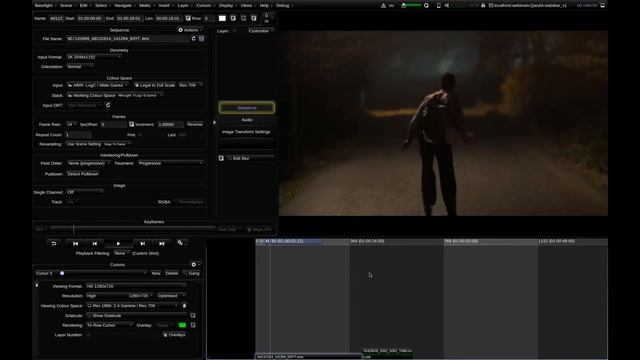Click the trash icon beside File Name

pyautogui.click(x=202, y=38)
